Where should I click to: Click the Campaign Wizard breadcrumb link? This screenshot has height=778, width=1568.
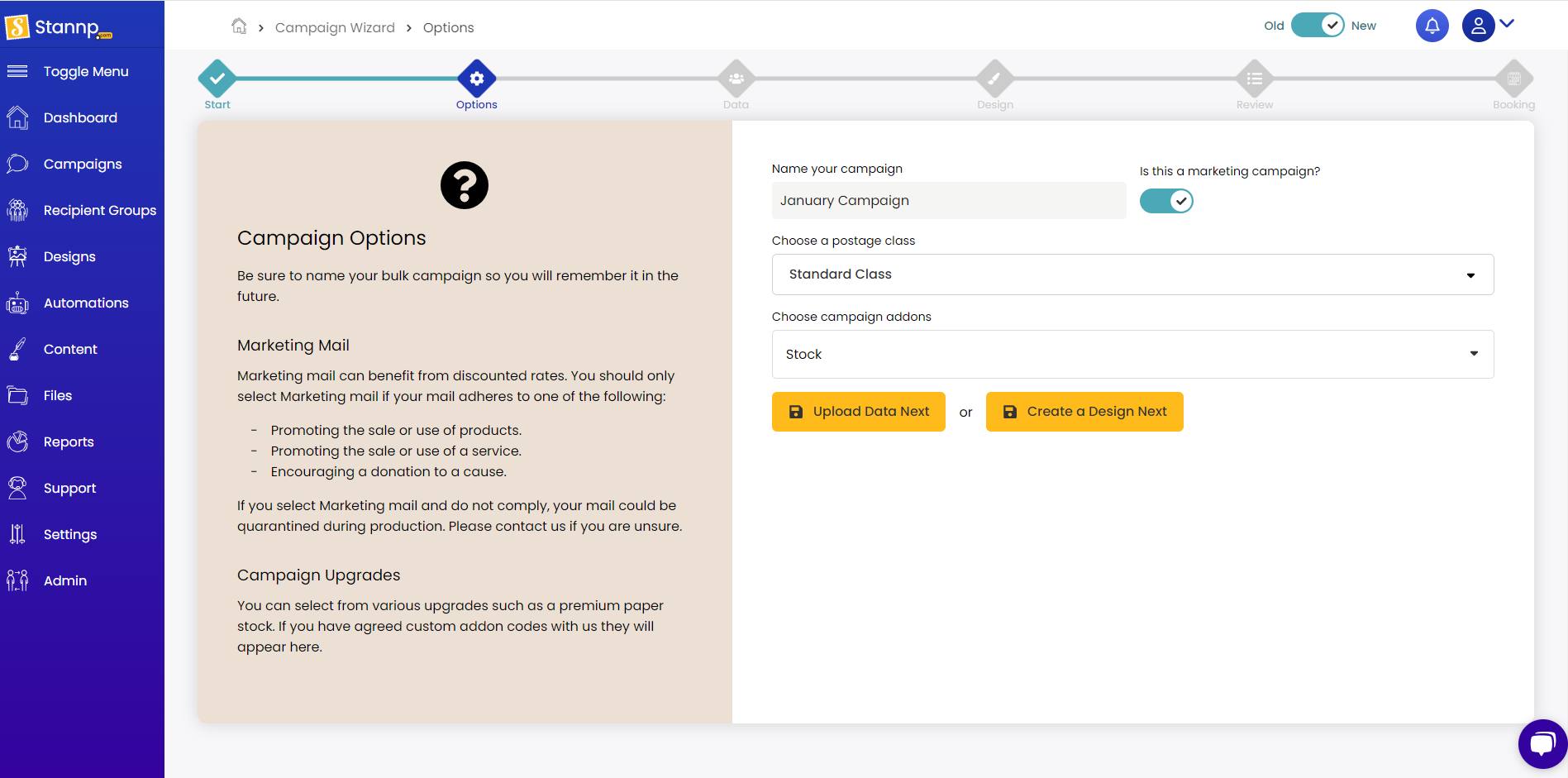click(335, 27)
